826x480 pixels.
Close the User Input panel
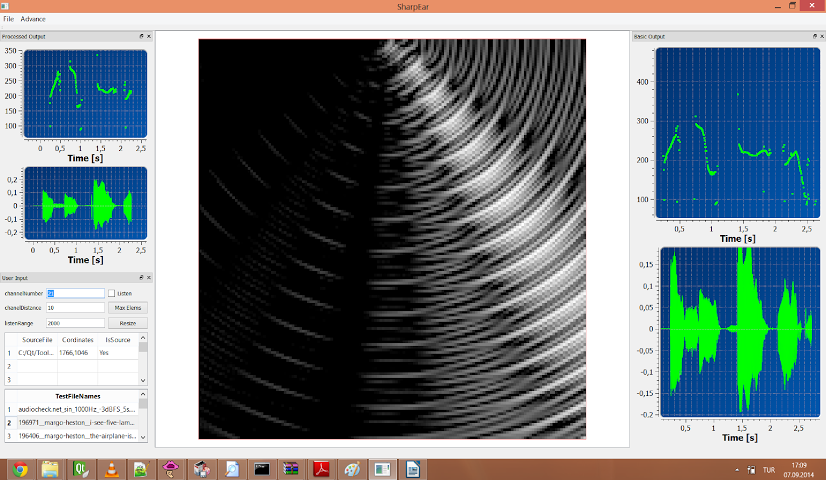coord(149,277)
